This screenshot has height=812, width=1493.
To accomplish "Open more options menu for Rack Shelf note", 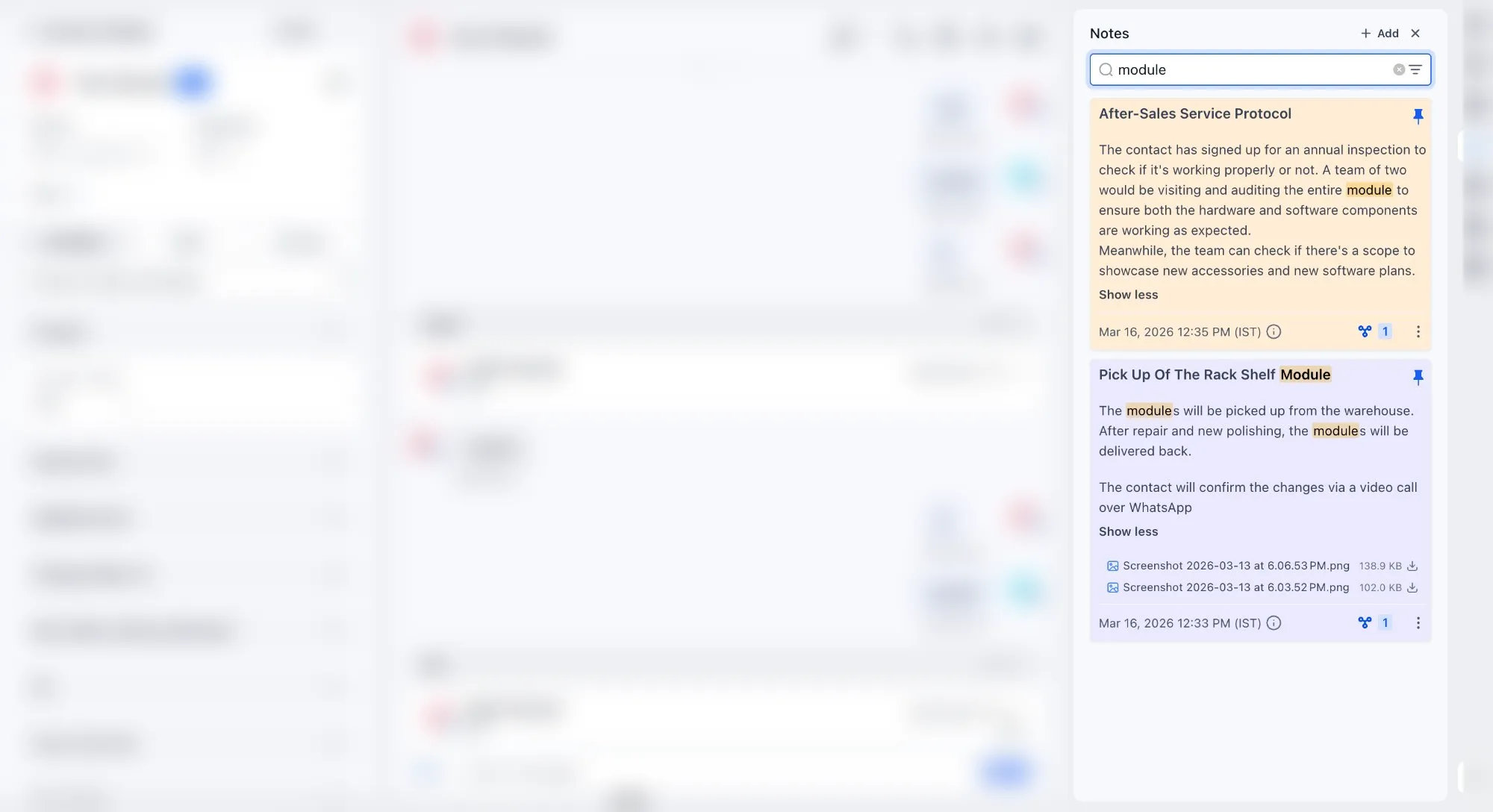I will (1418, 622).
